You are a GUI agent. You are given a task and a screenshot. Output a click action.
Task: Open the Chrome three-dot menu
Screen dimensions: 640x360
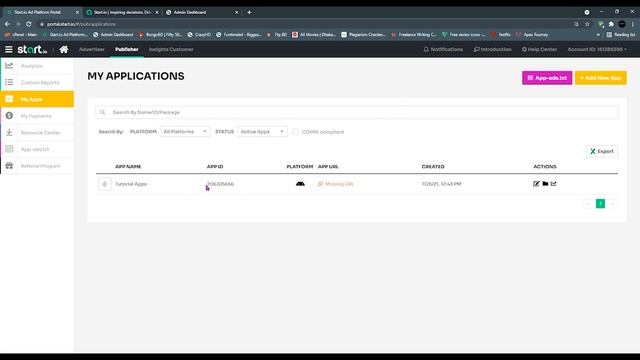point(633,24)
